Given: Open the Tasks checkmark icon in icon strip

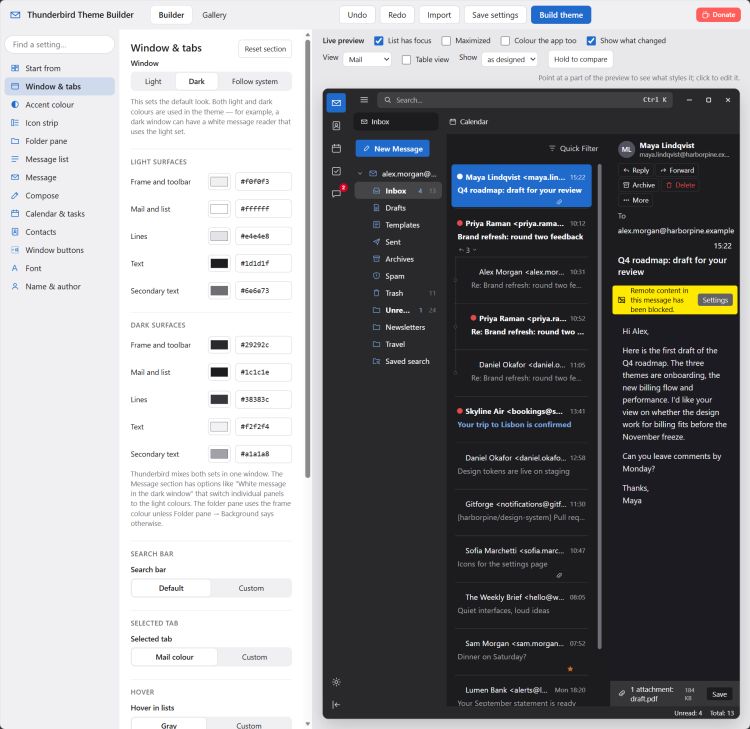Looking at the screenshot, I should (336, 171).
